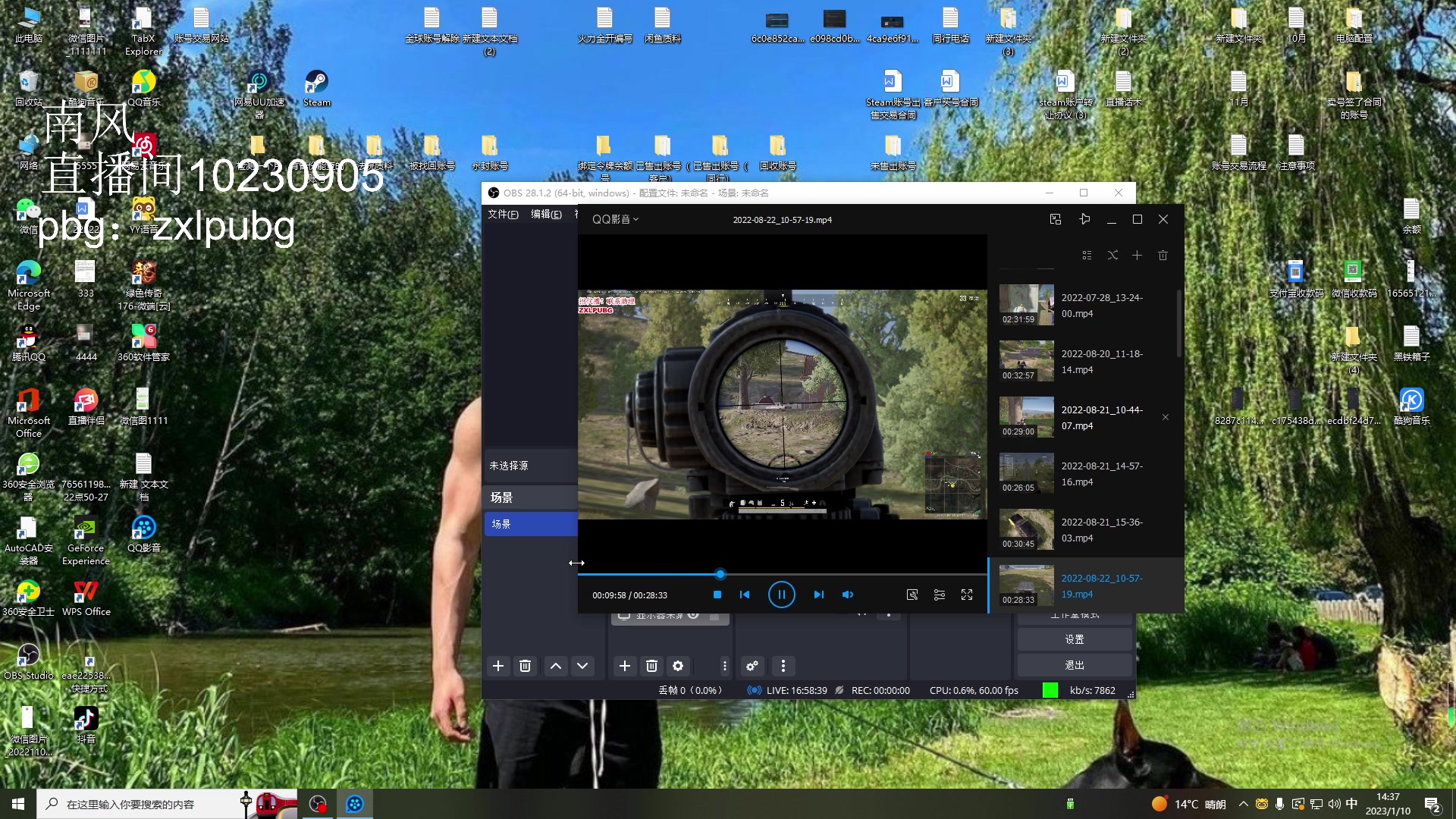This screenshot has width=1456, height=819.
Task: Open notification center icon
Action: [x=1432, y=805]
